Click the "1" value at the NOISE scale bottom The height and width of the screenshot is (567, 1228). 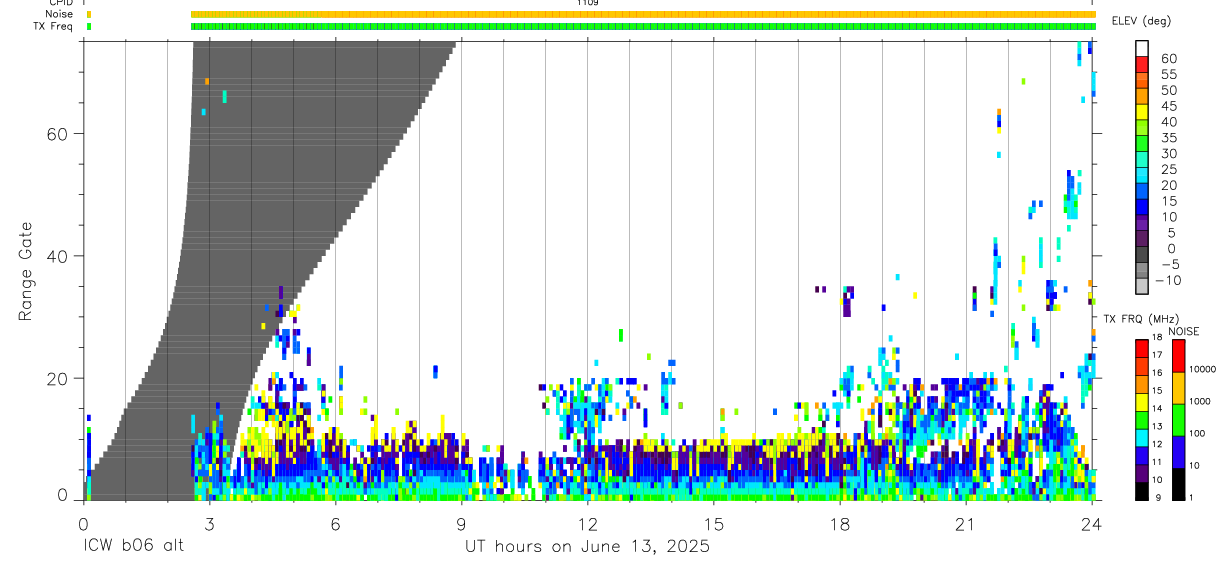(x=1191, y=497)
